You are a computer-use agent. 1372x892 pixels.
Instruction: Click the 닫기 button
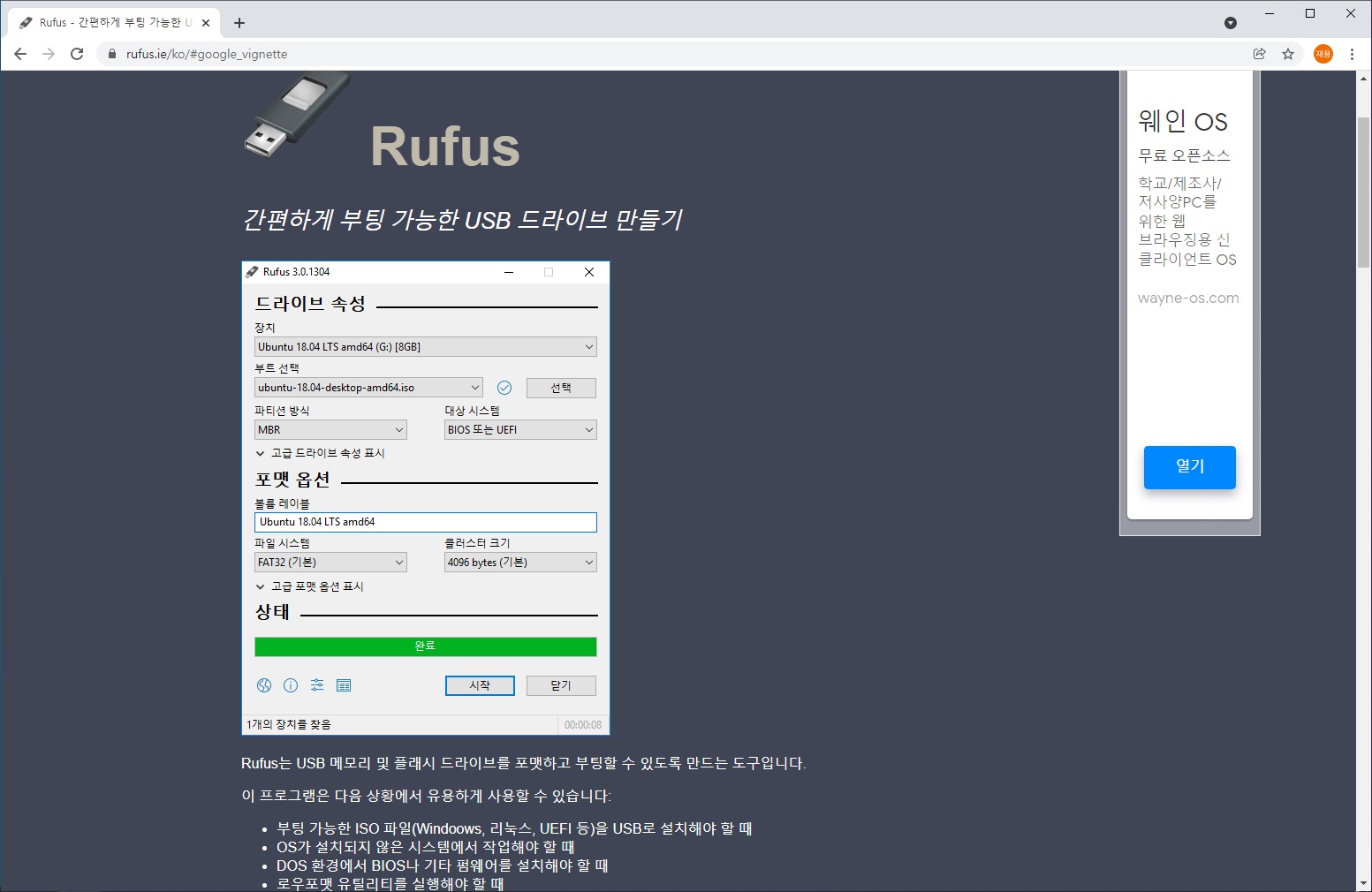(561, 686)
